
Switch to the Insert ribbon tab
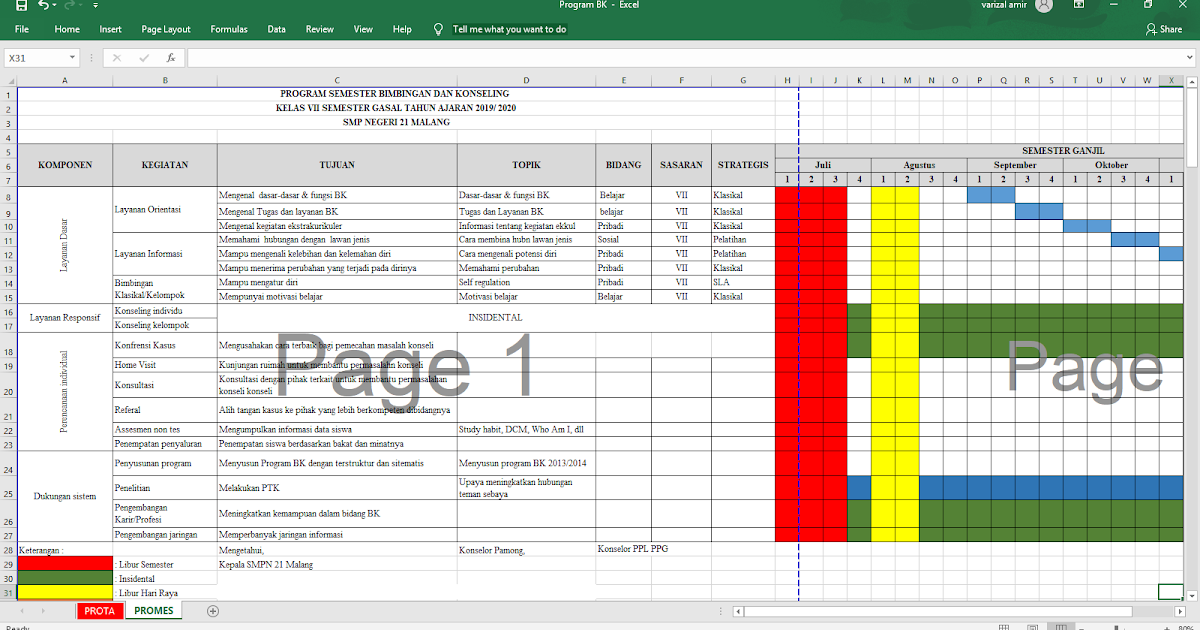pyautogui.click(x=110, y=29)
